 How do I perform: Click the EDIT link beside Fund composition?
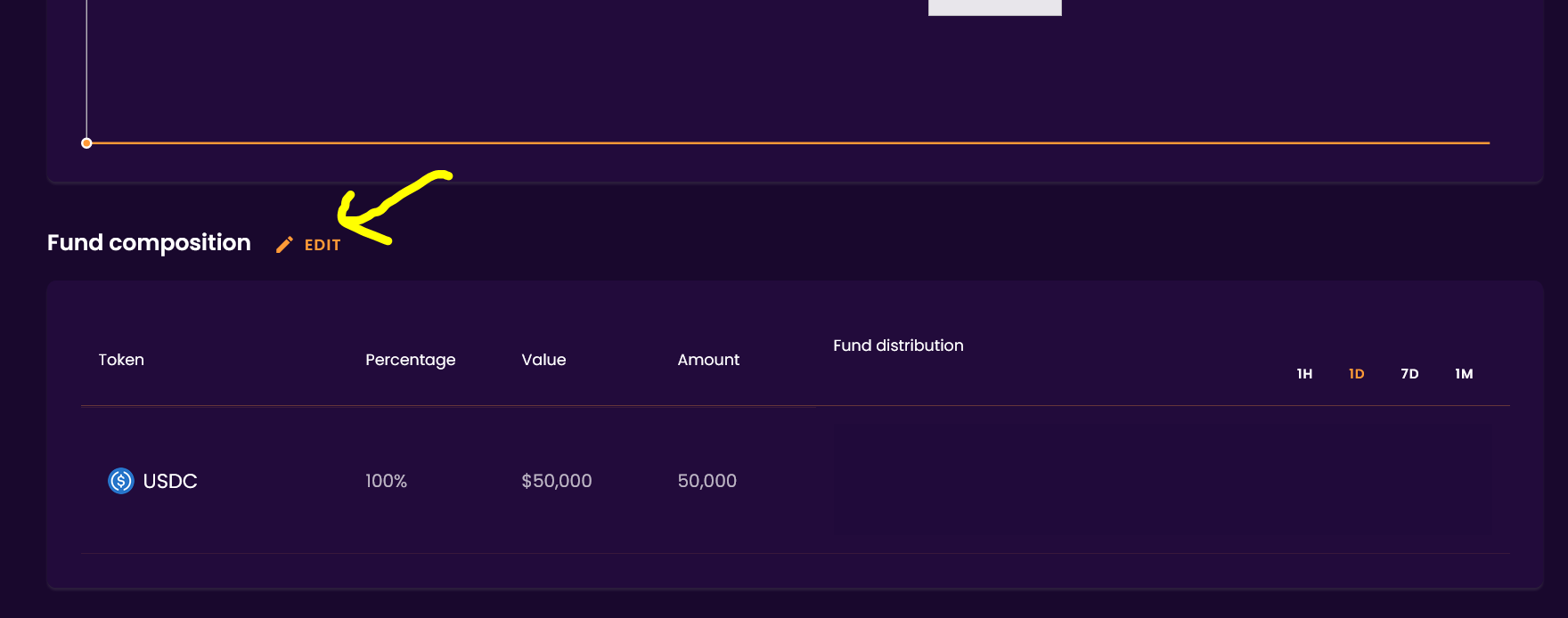point(323,245)
